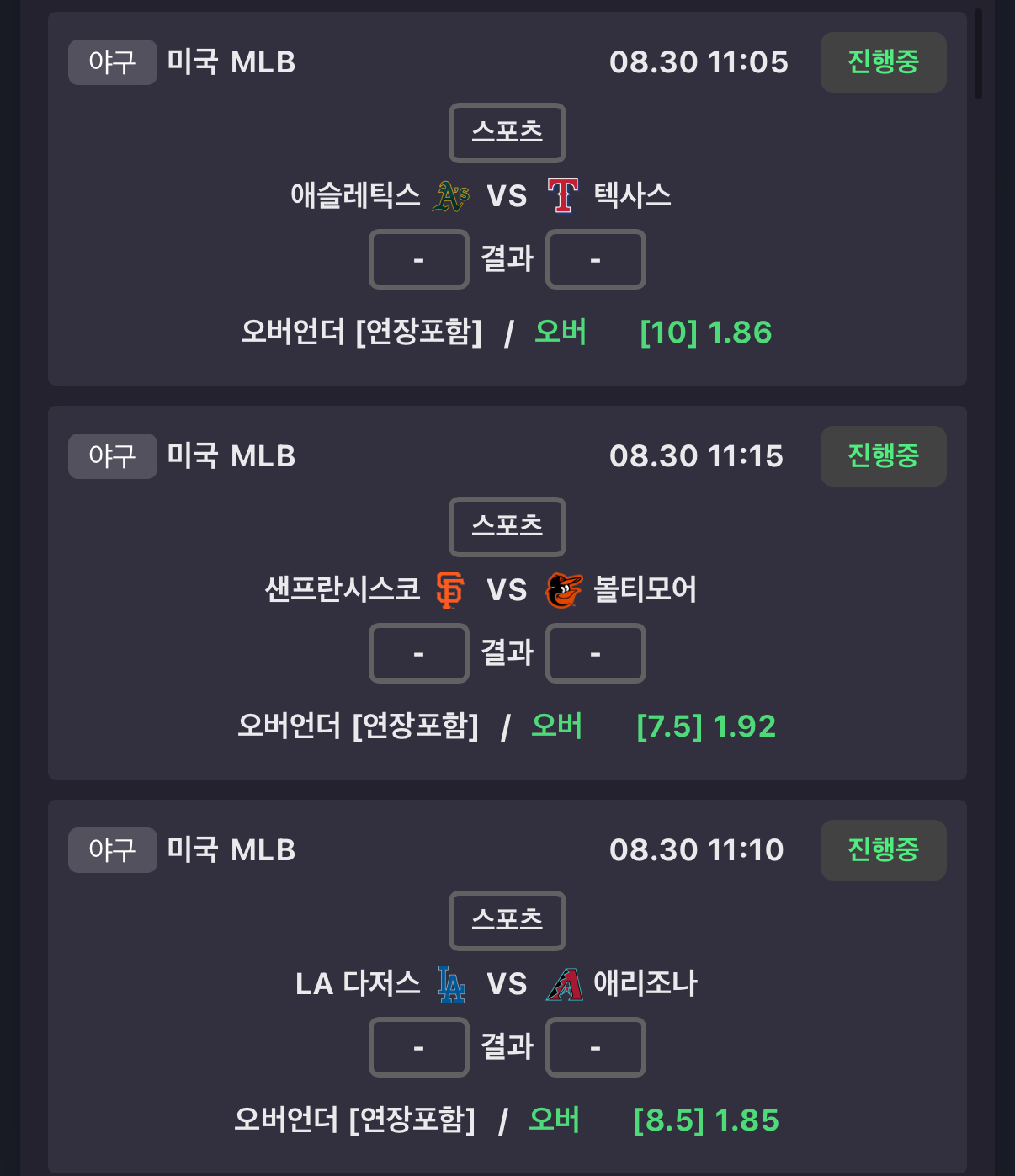Open 스포츠 label above San Francisco vs Baltimore
Viewport: 1015px width, 1176px height.
(507, 527)
